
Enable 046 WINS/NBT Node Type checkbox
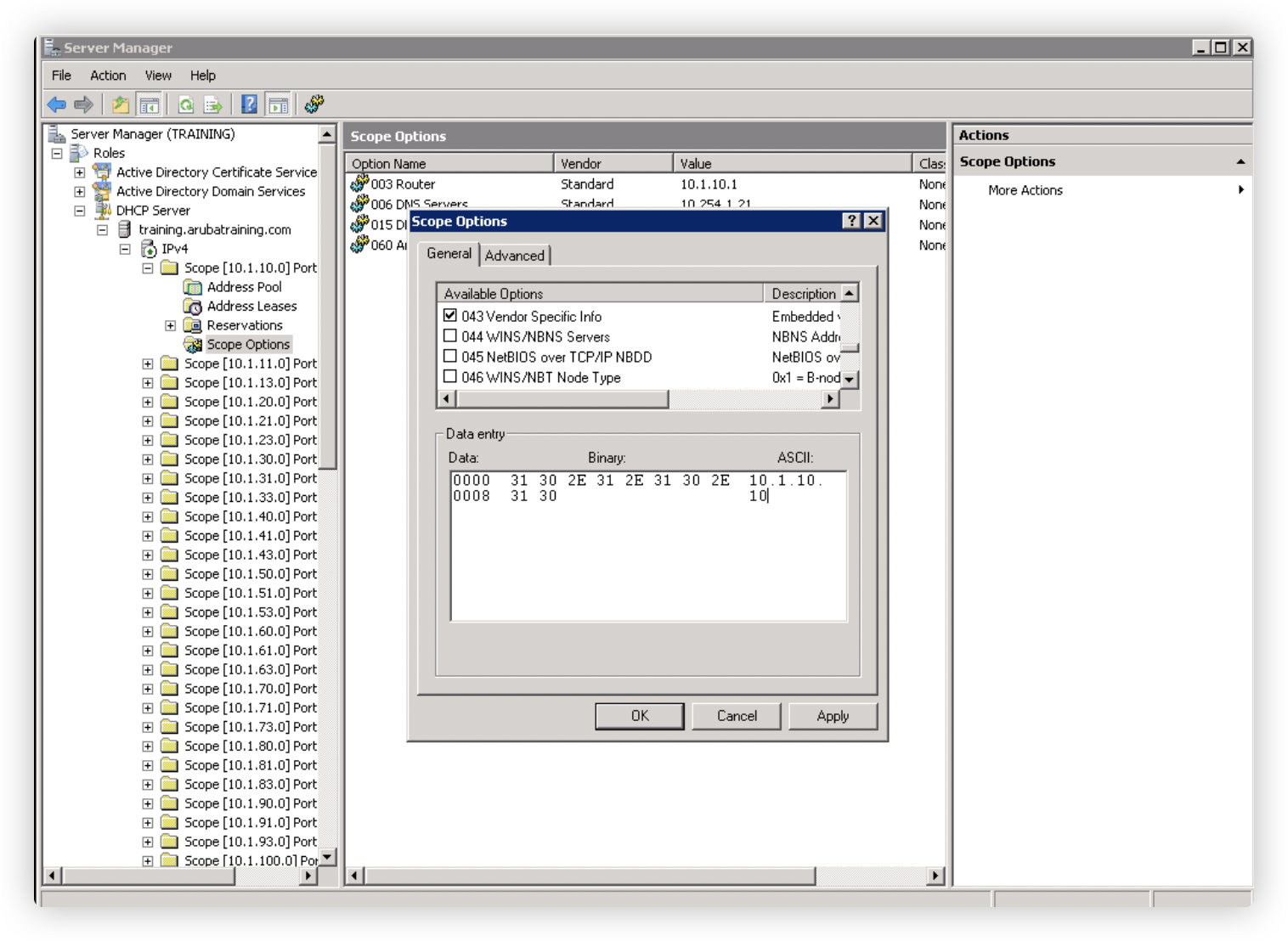(450, 376)
